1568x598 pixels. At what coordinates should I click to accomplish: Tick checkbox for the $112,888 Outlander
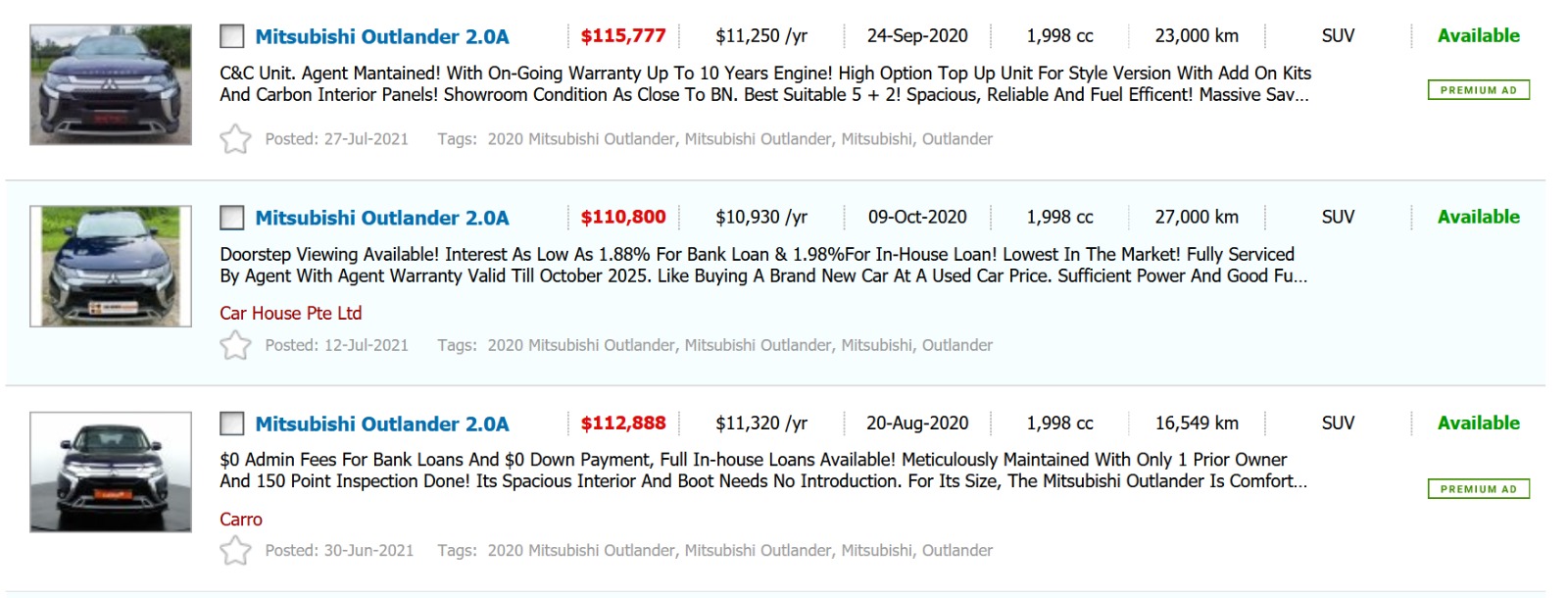tap(232, 424)
